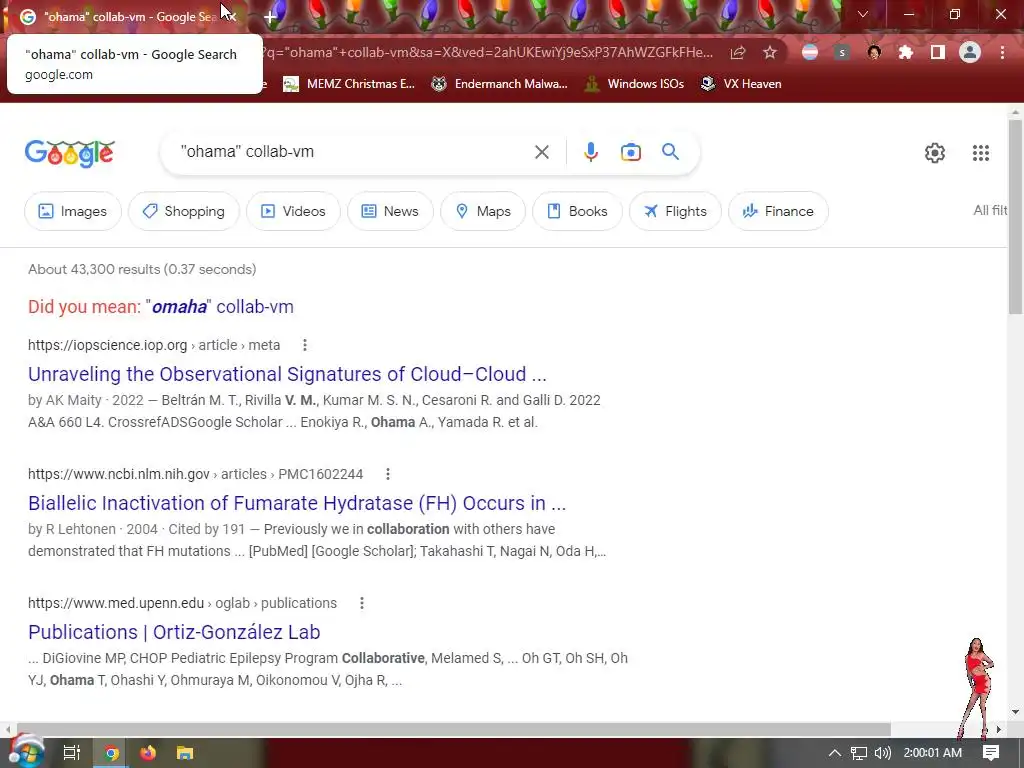This screenshot has width=1024, height=768.
Task: Click the Google holiday logo
Action: point(70,153)
